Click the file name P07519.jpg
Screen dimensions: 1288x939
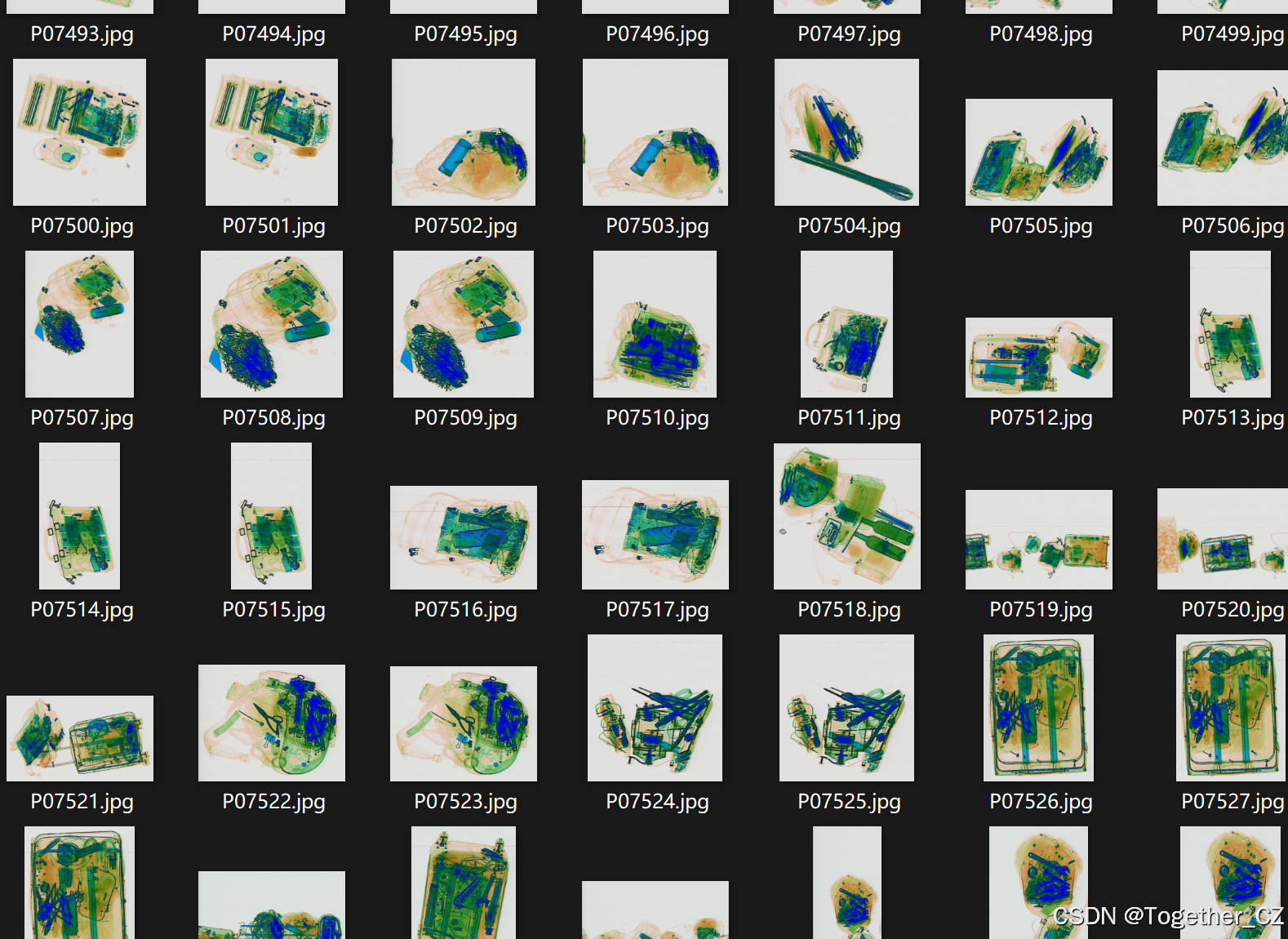pyautogui.click(x=1041, y=610)
